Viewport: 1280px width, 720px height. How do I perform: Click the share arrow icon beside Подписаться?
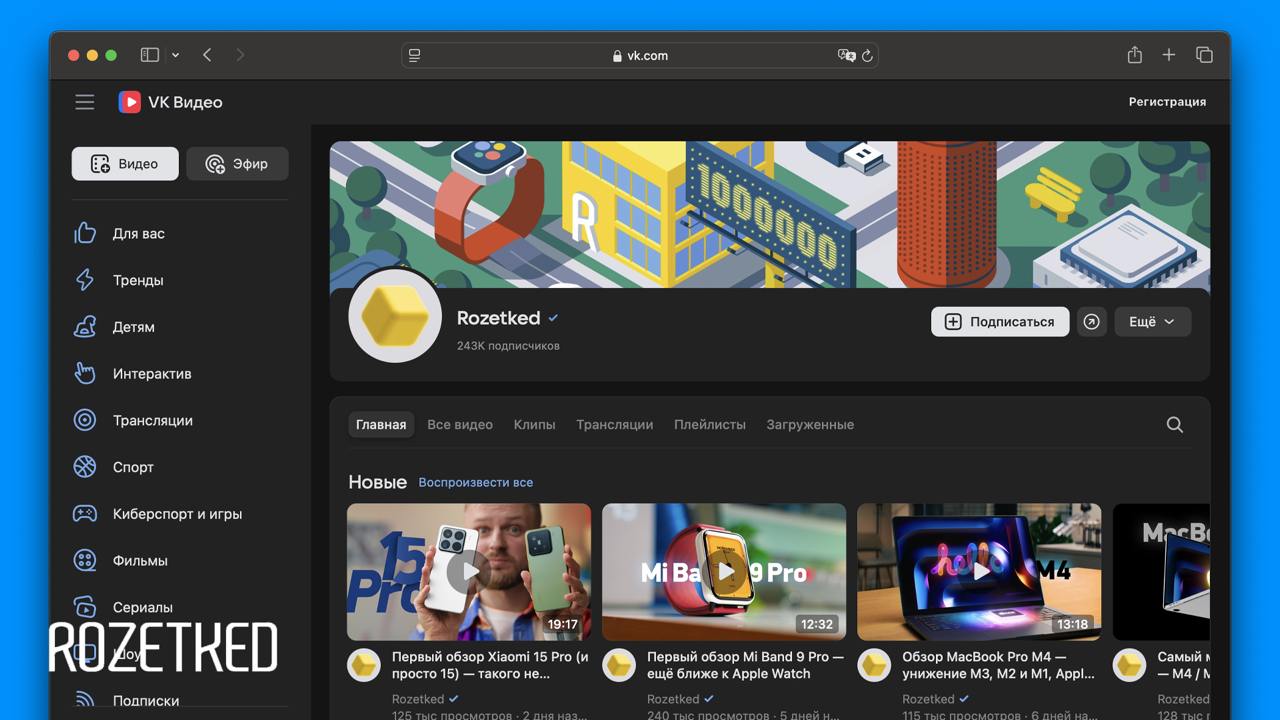coord(1092,322)
